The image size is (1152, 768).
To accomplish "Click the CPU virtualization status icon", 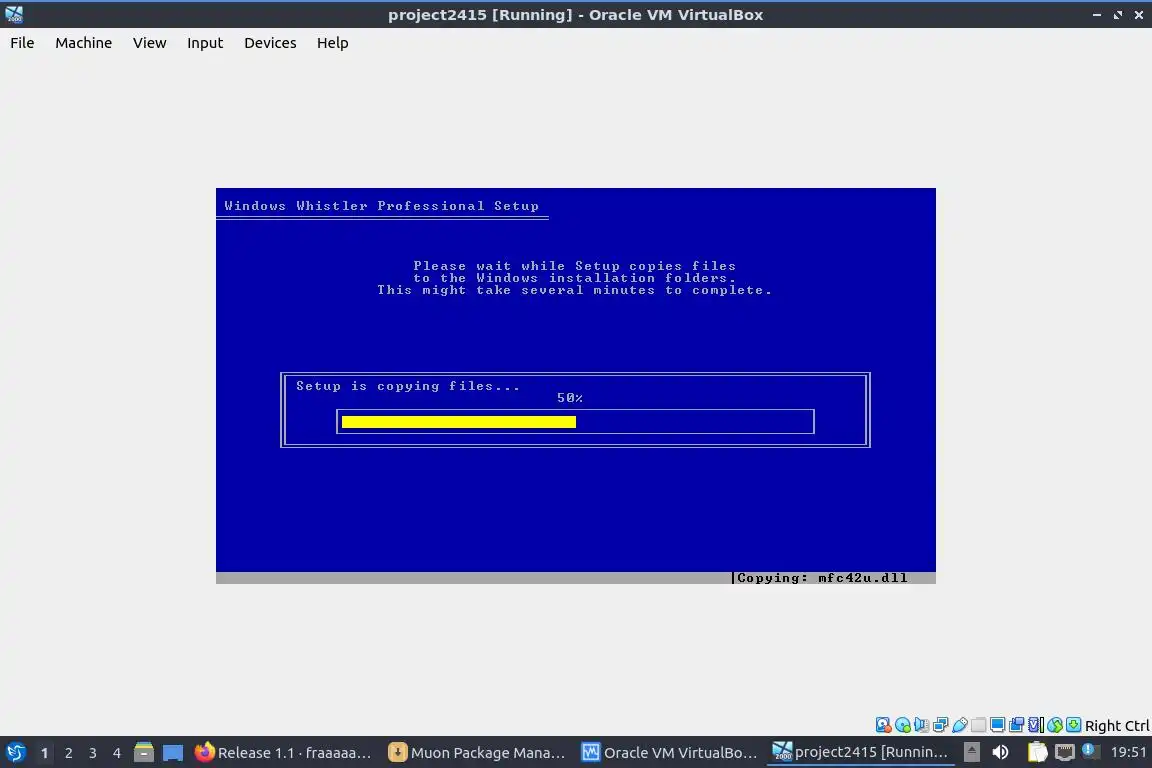I will click(1035, 725).
